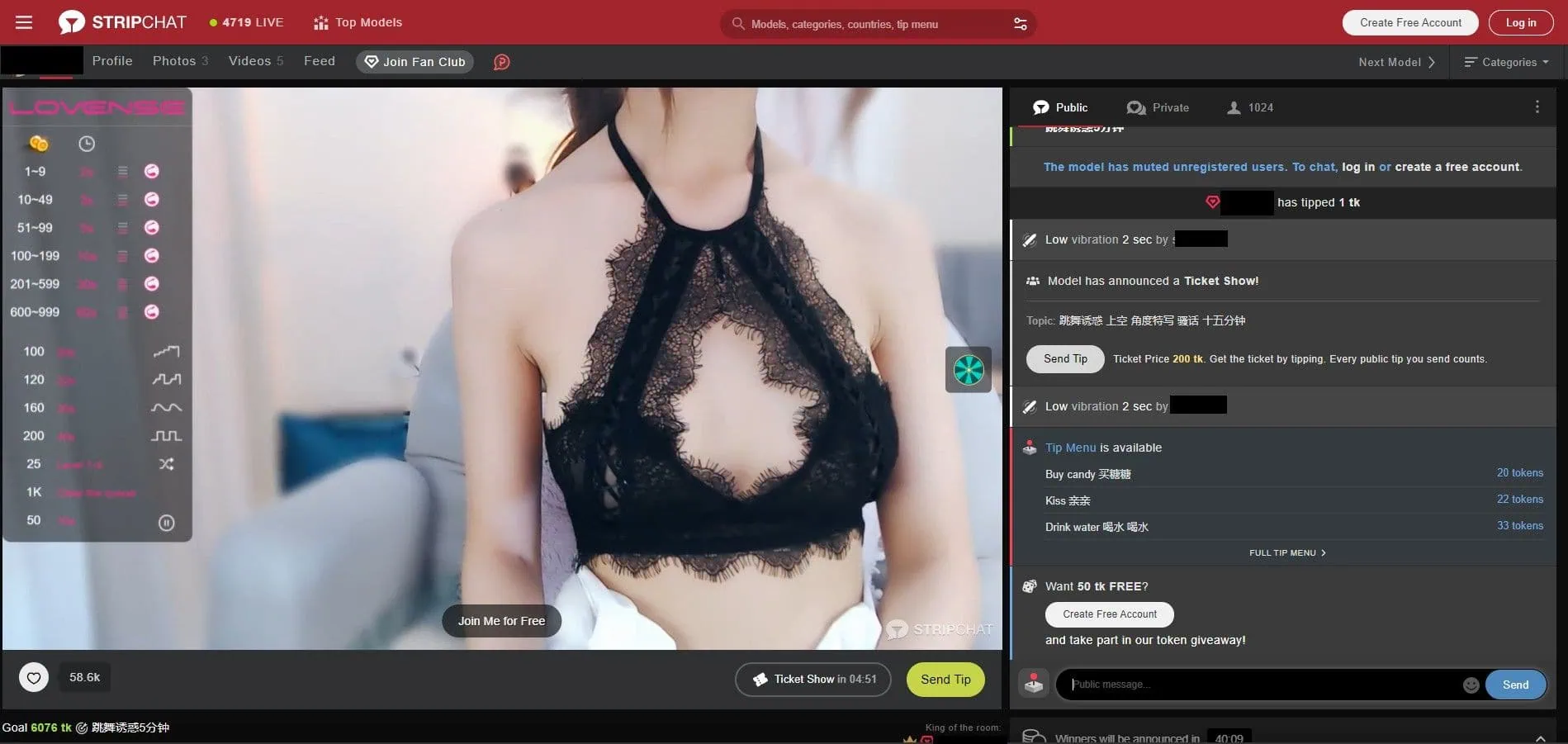Open the hamburger navigation menu
1568x744 pixels.
[x=23, y=22]
